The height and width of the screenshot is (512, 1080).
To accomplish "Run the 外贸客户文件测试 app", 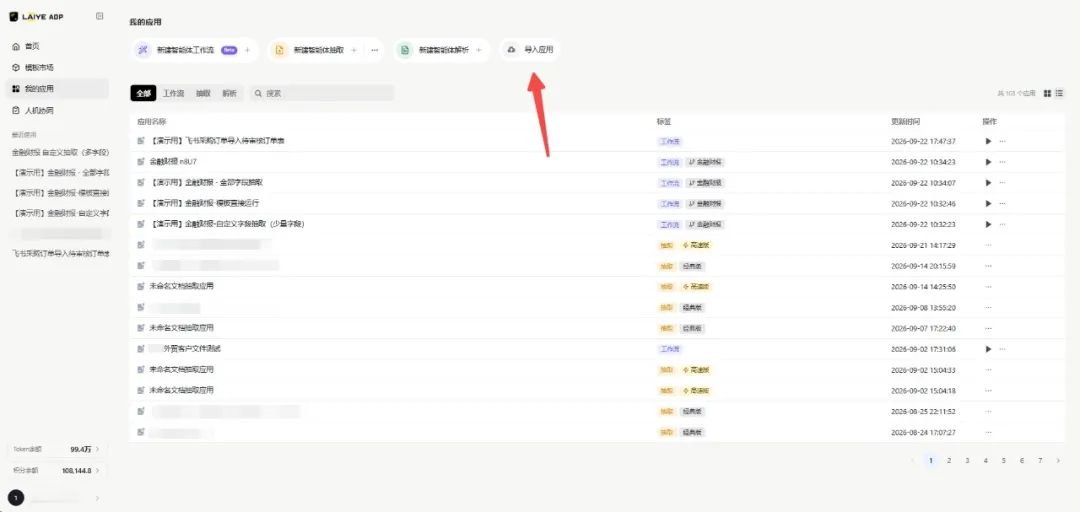I will [x=988, y=349].
